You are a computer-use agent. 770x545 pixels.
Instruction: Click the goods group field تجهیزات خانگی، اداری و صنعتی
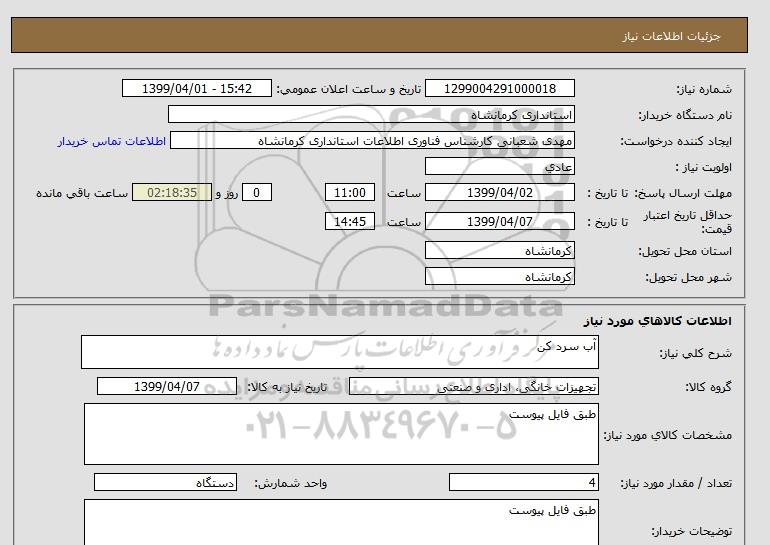[474, 386]
